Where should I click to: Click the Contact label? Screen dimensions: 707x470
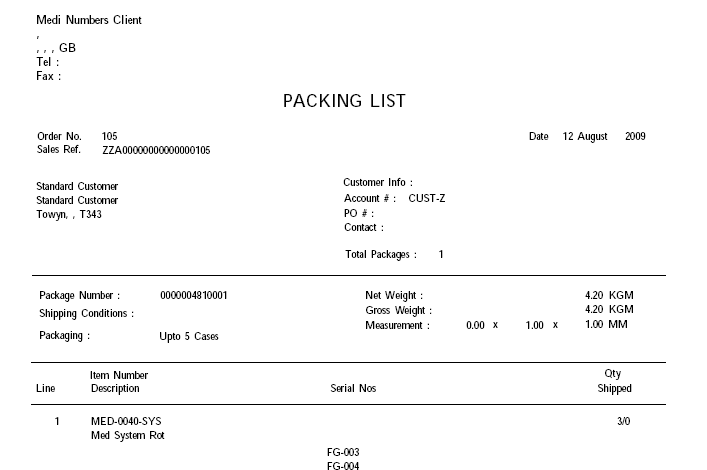[364, 227]
